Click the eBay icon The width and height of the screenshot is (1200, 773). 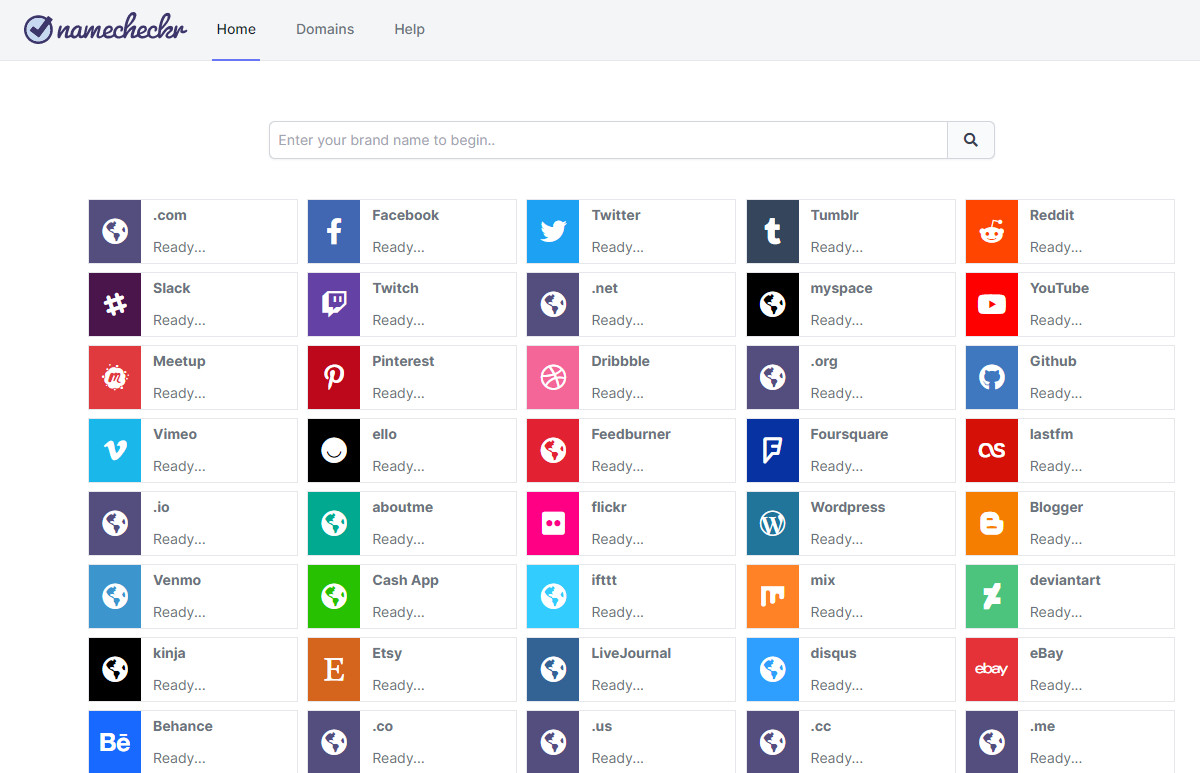[991, 670]
